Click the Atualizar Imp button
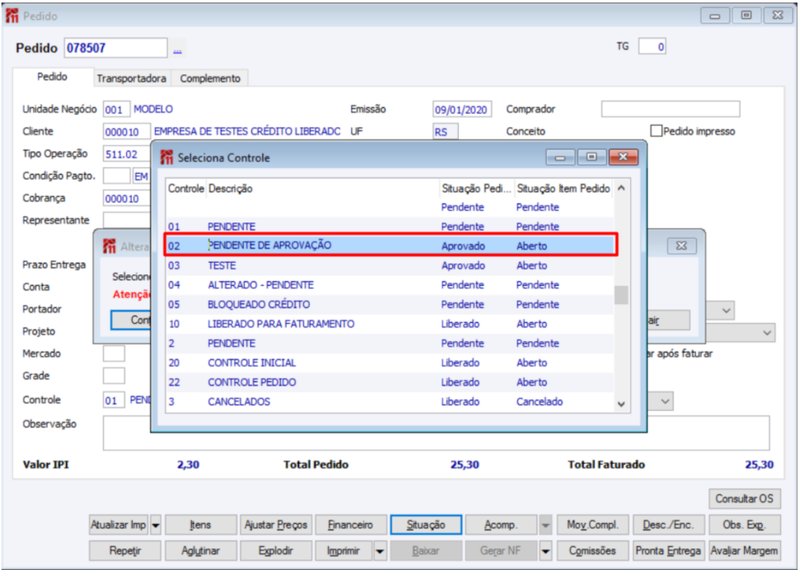 [x=118, y=525]
